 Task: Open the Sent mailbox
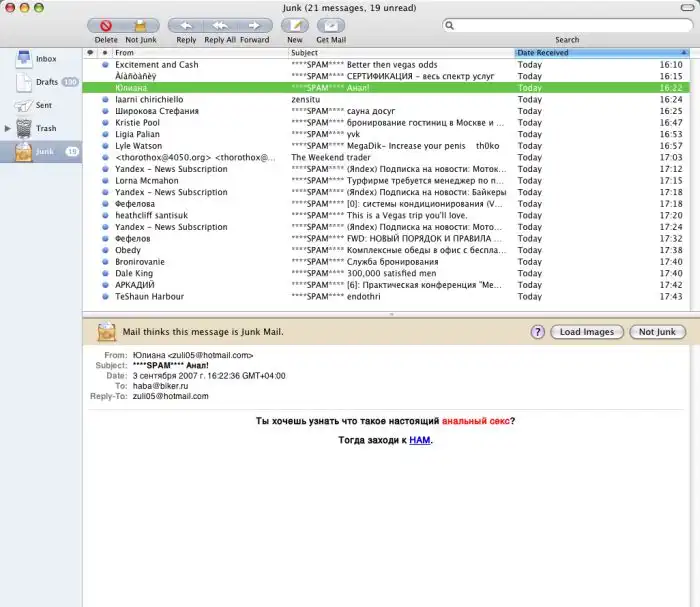point(45,104)
